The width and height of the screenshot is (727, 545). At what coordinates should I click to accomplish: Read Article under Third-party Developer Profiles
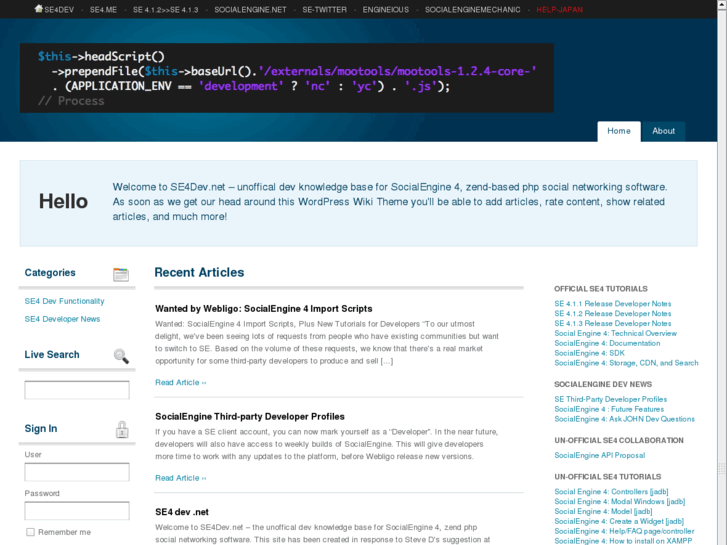[181, 478]
